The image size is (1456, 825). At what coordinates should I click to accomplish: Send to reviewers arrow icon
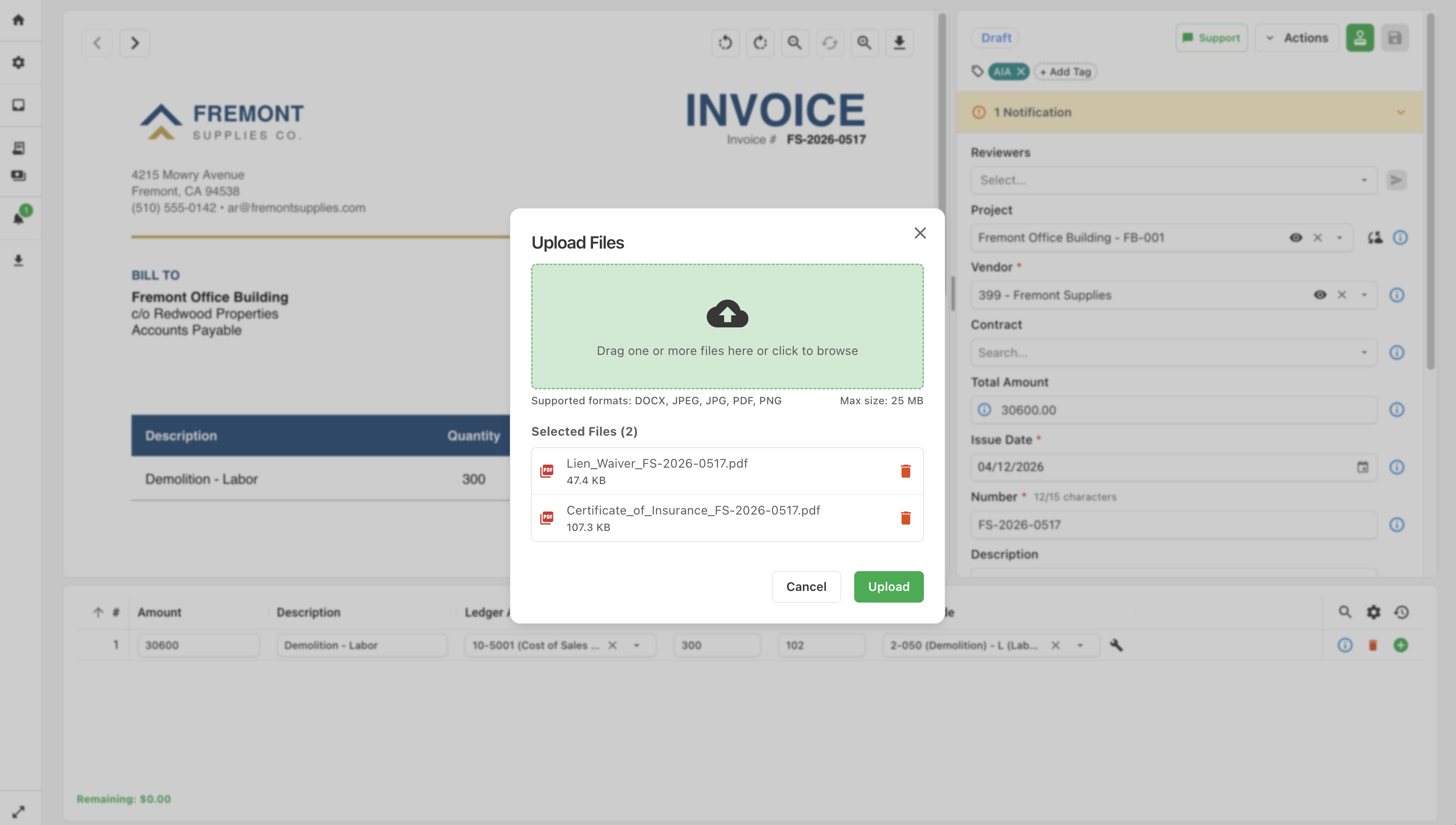pyautogui.click(x=1397, y=180)
